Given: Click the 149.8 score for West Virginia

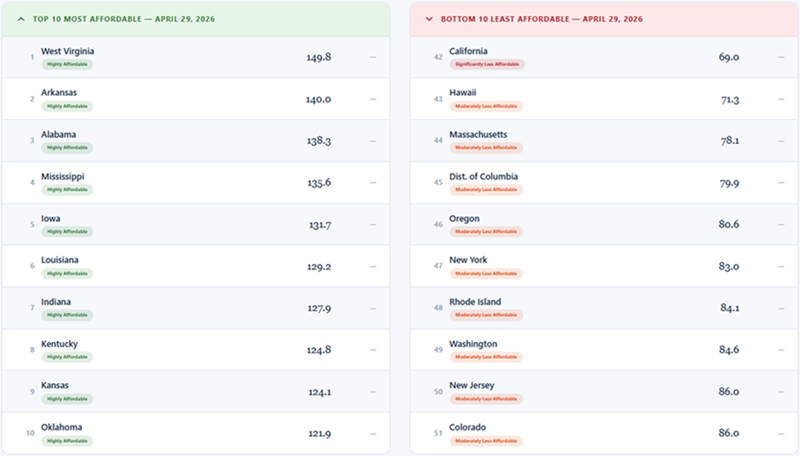Looking at the screenshot, I should tap(318, 57).
